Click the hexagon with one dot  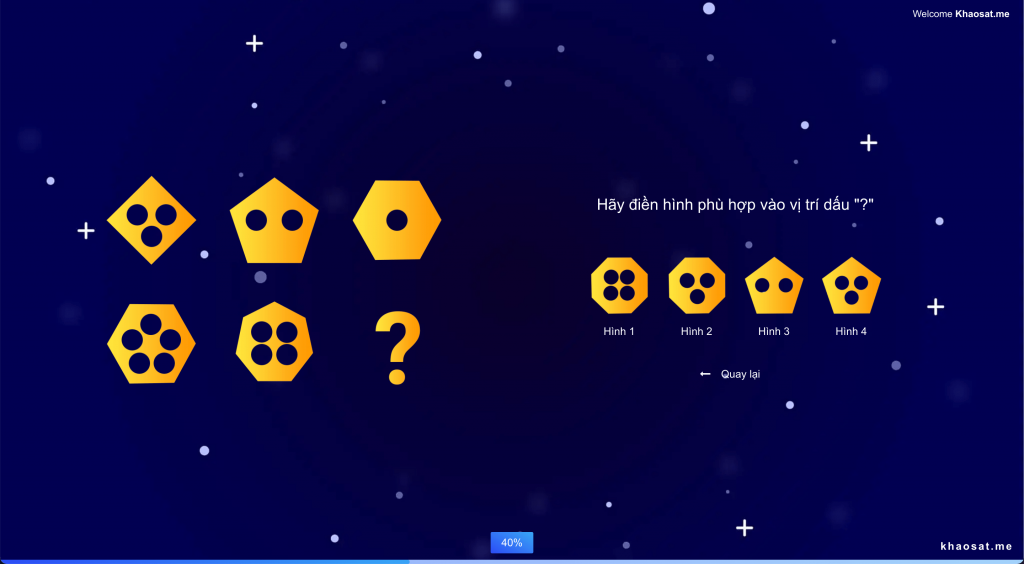397,220
